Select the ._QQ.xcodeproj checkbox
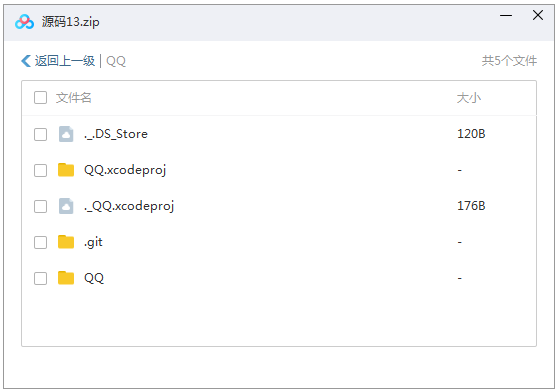 tap(40, 206)
